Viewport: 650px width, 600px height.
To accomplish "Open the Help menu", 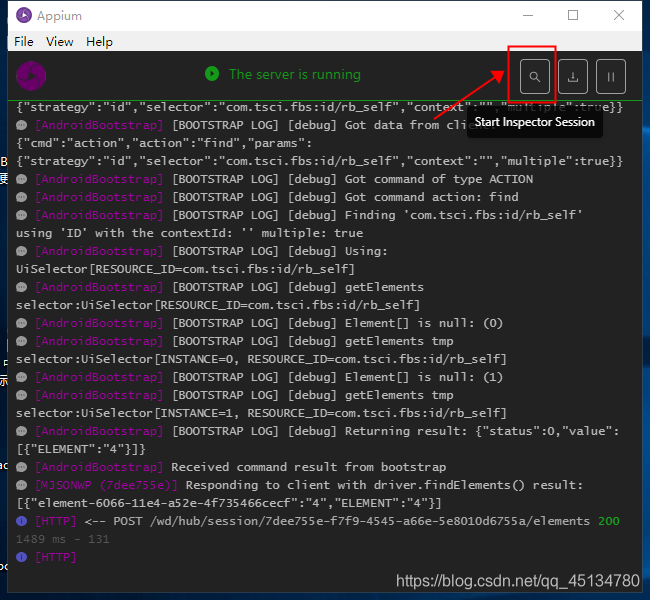I will pos(99,42).
